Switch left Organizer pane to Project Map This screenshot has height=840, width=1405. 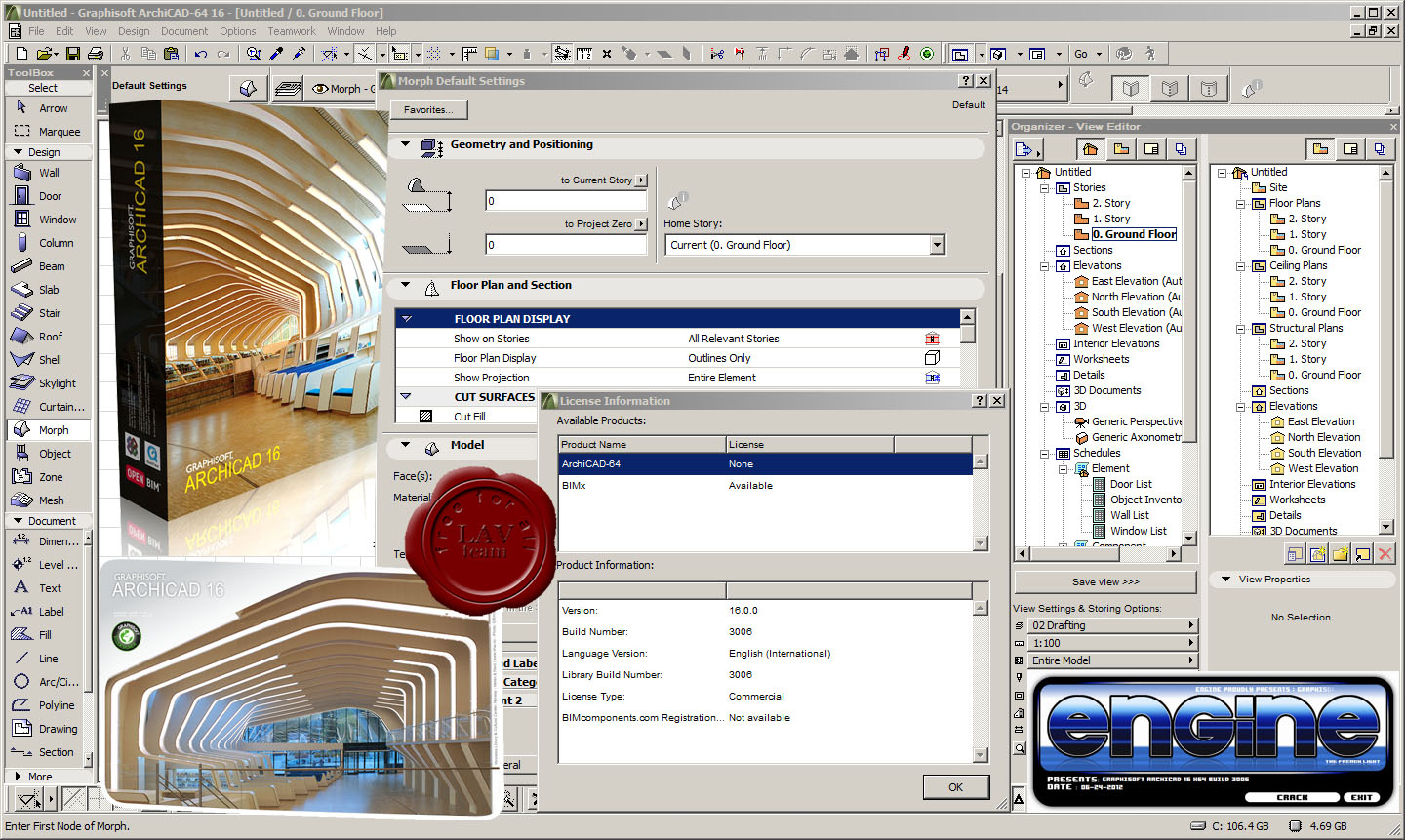1090,149
